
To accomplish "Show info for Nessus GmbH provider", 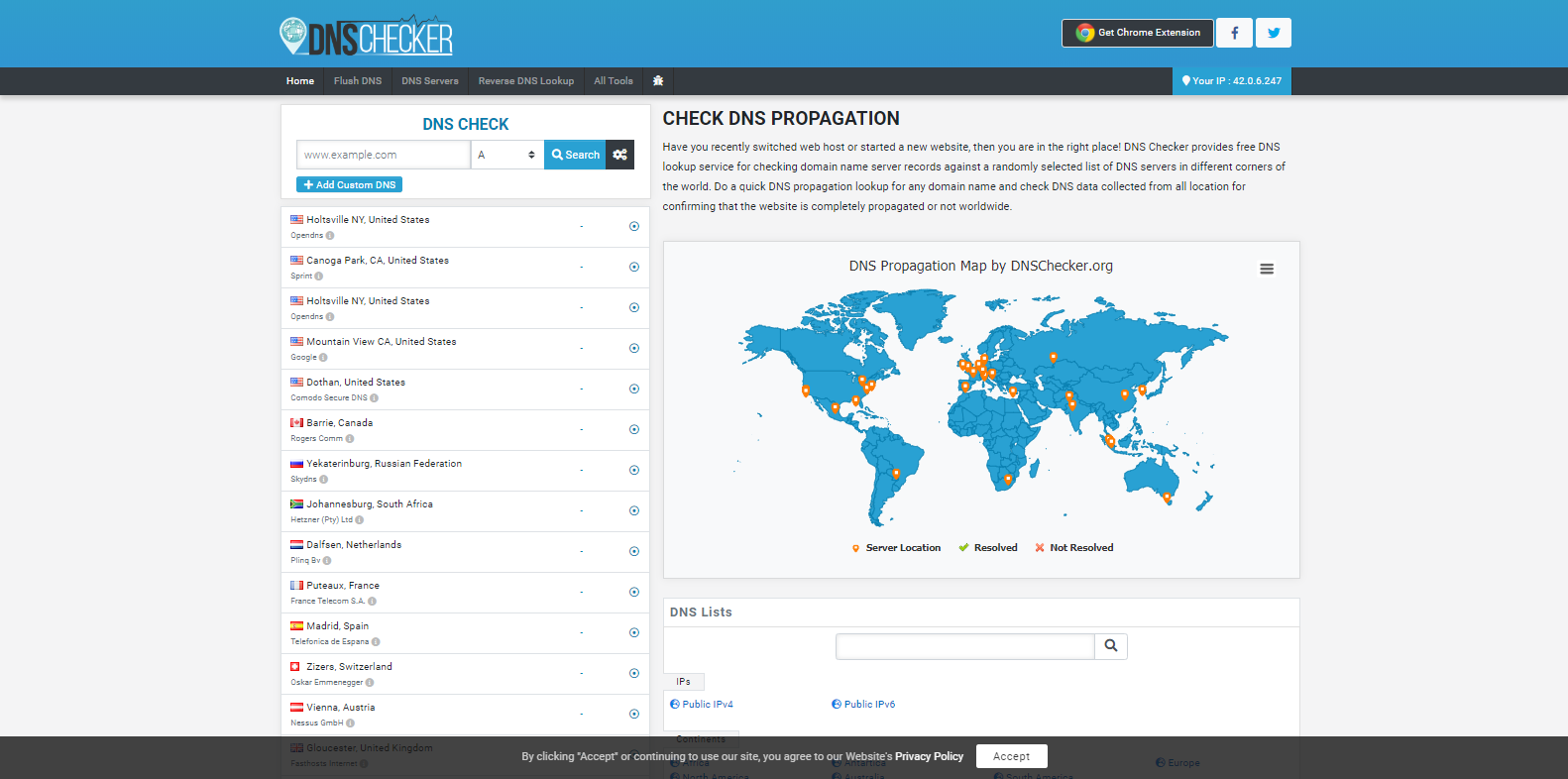I will tap(350, 723).
